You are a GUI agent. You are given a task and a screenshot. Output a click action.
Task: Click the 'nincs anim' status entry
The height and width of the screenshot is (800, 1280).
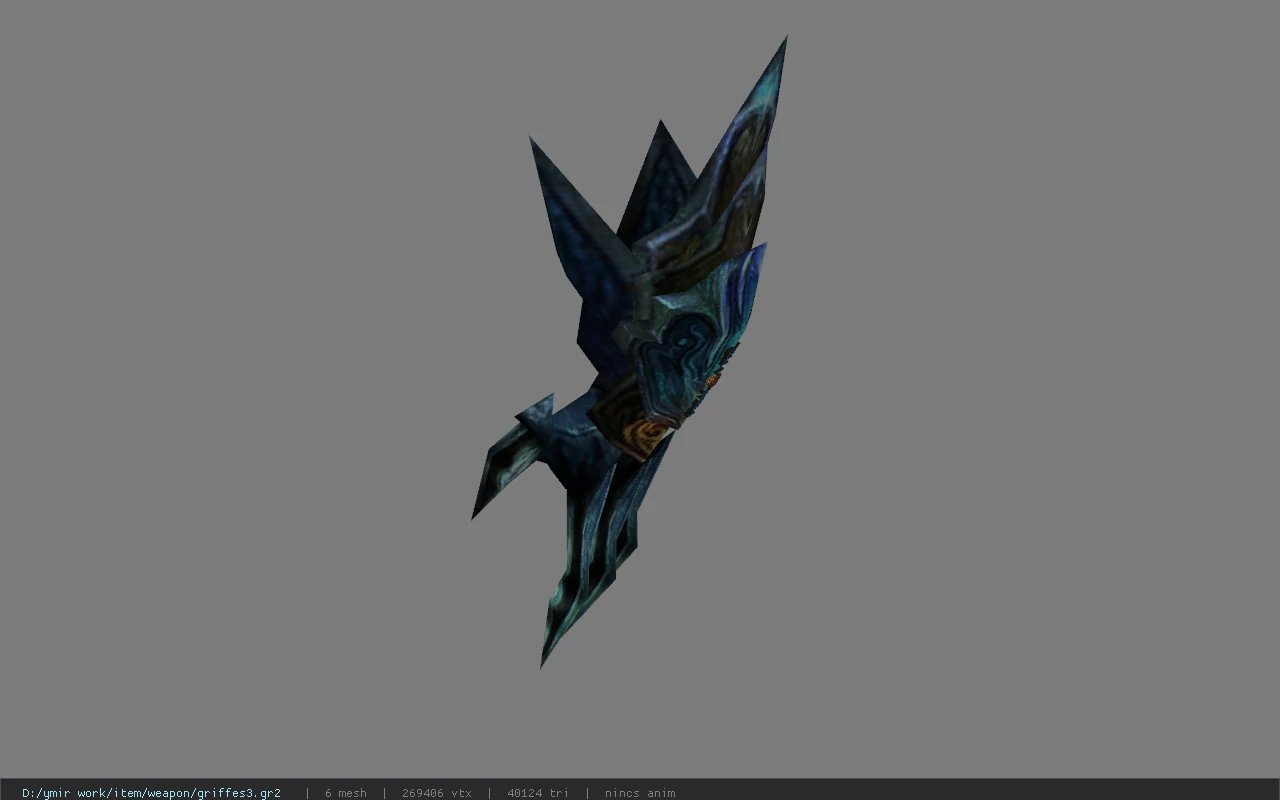(640, 793)
